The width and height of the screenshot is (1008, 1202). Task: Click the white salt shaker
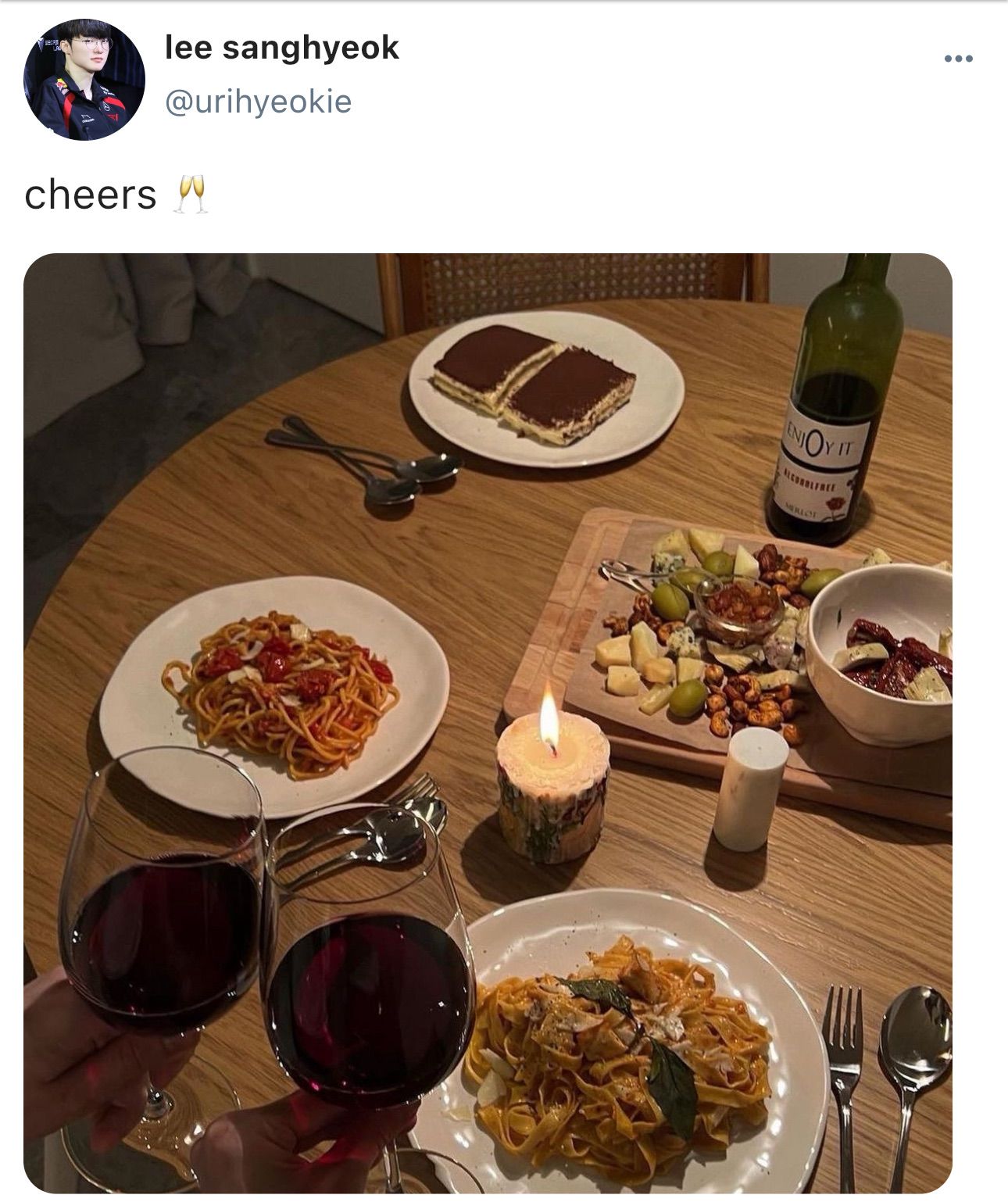tap(750, 792)
